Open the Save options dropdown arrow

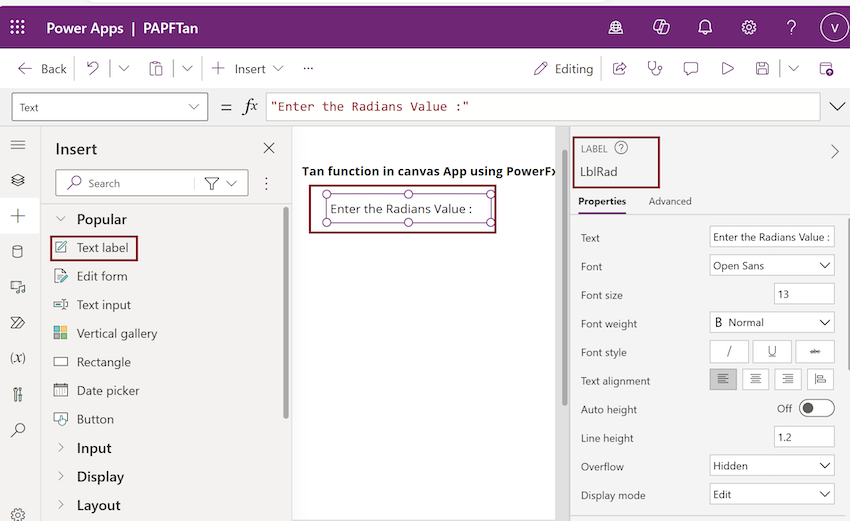[794, 69]
